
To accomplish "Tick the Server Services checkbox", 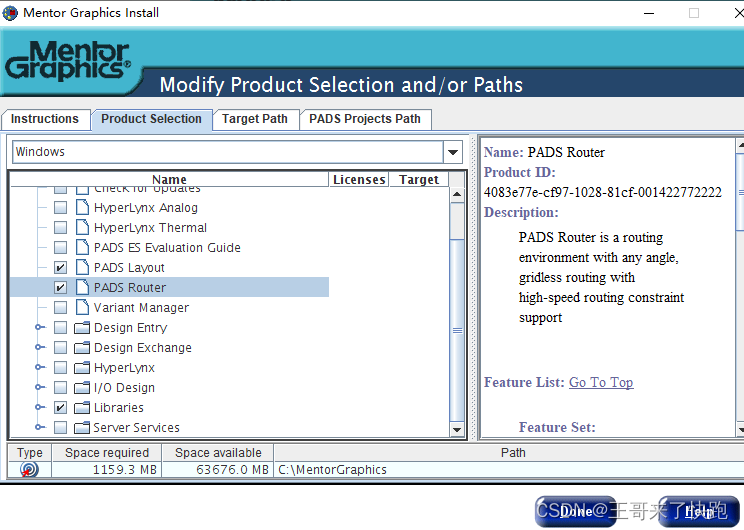I will coord(60,428).
